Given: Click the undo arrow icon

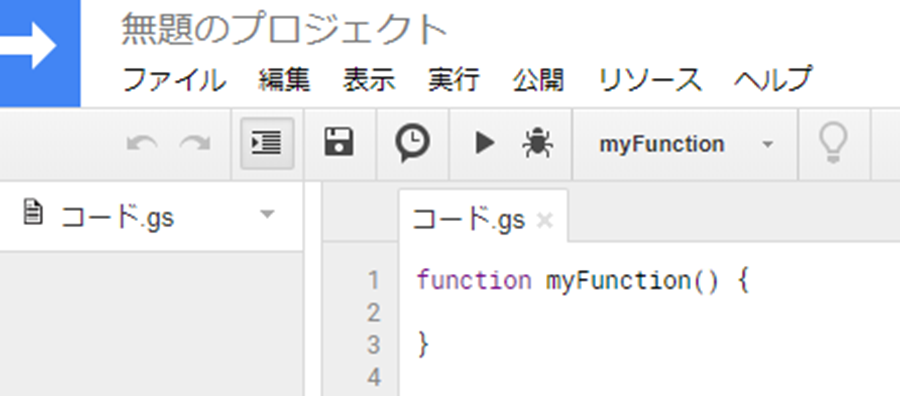Looking at the screenshot, I should coord(142,143).
